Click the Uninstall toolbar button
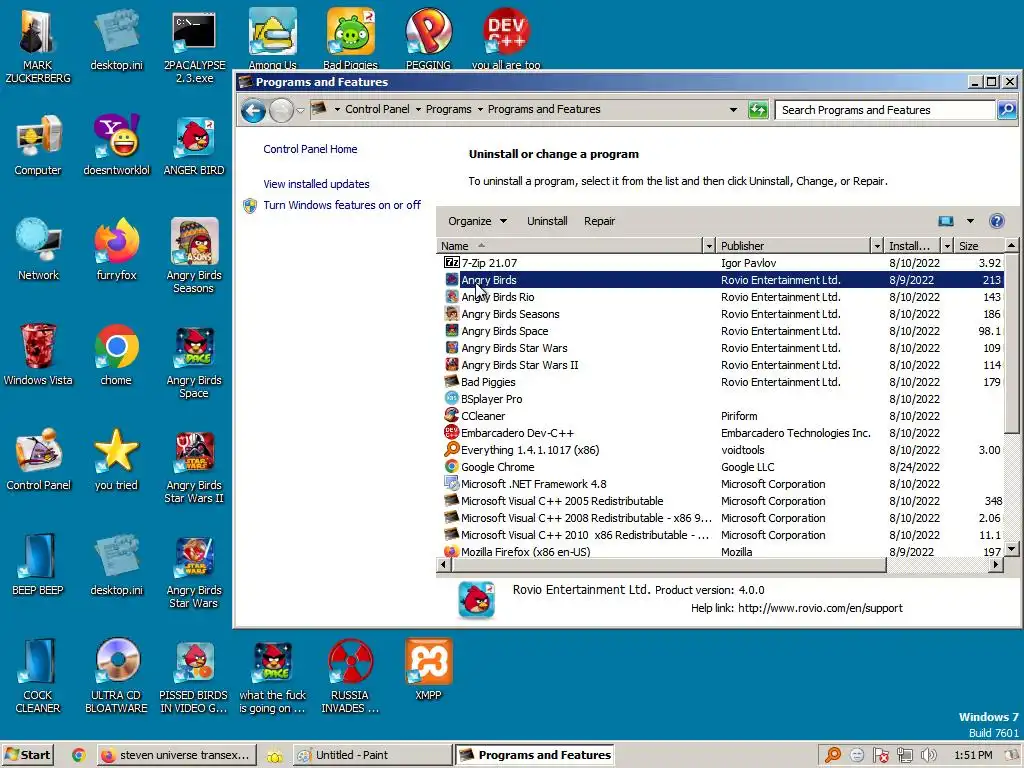Screen dimensions: 1024x768 tap(547, 221)
